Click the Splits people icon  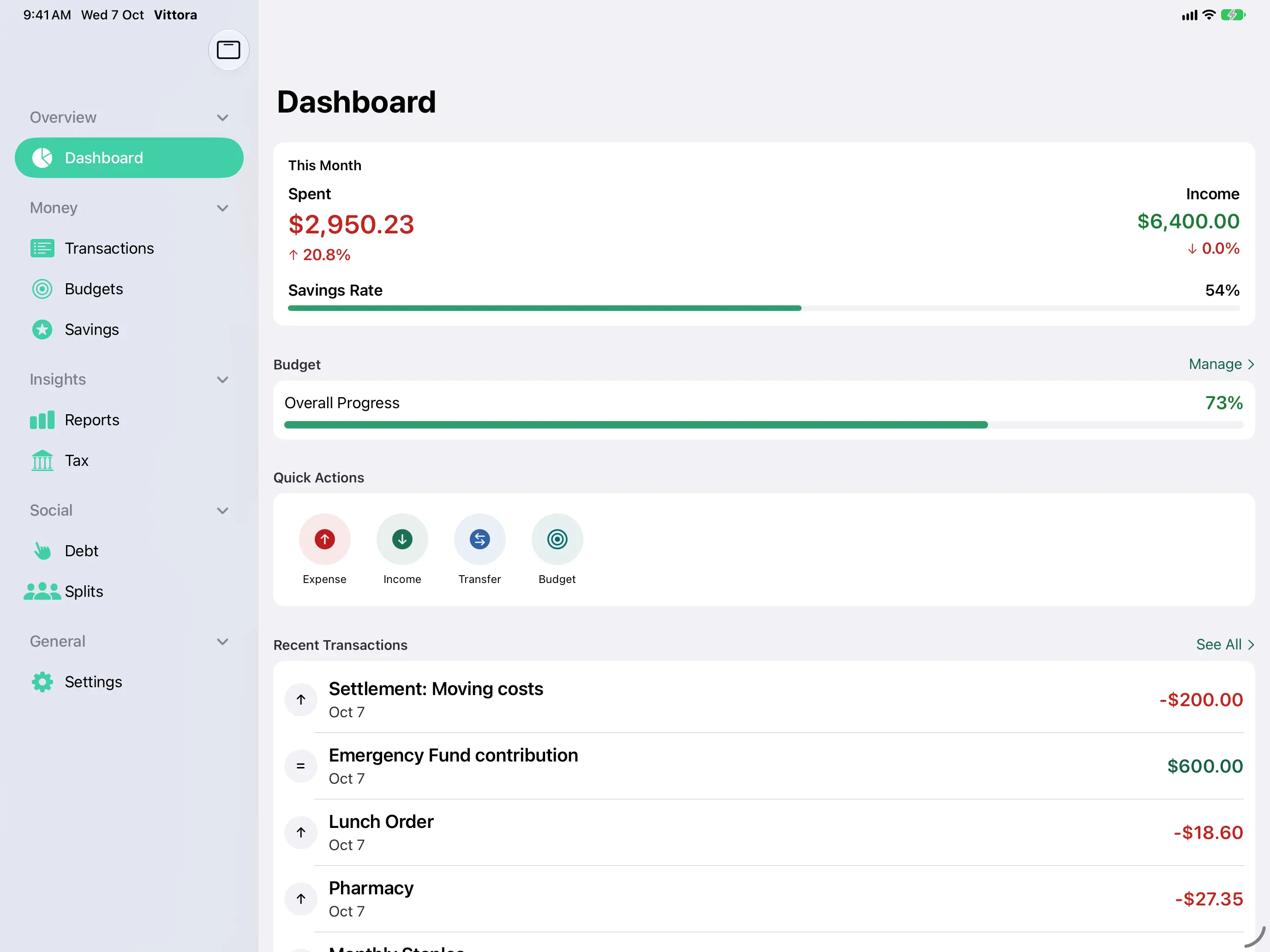(42, 592)
